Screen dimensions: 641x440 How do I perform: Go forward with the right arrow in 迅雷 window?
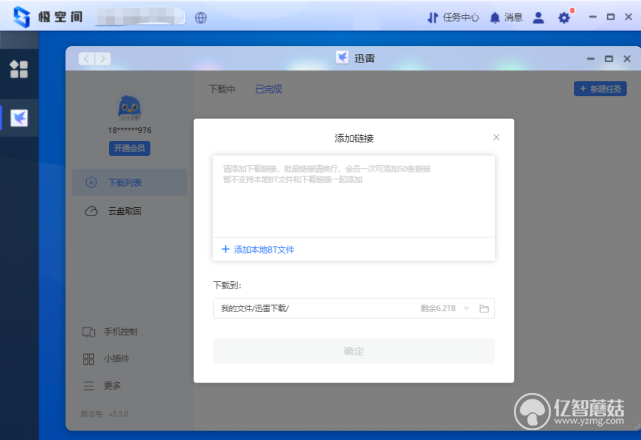pos(103,59)
